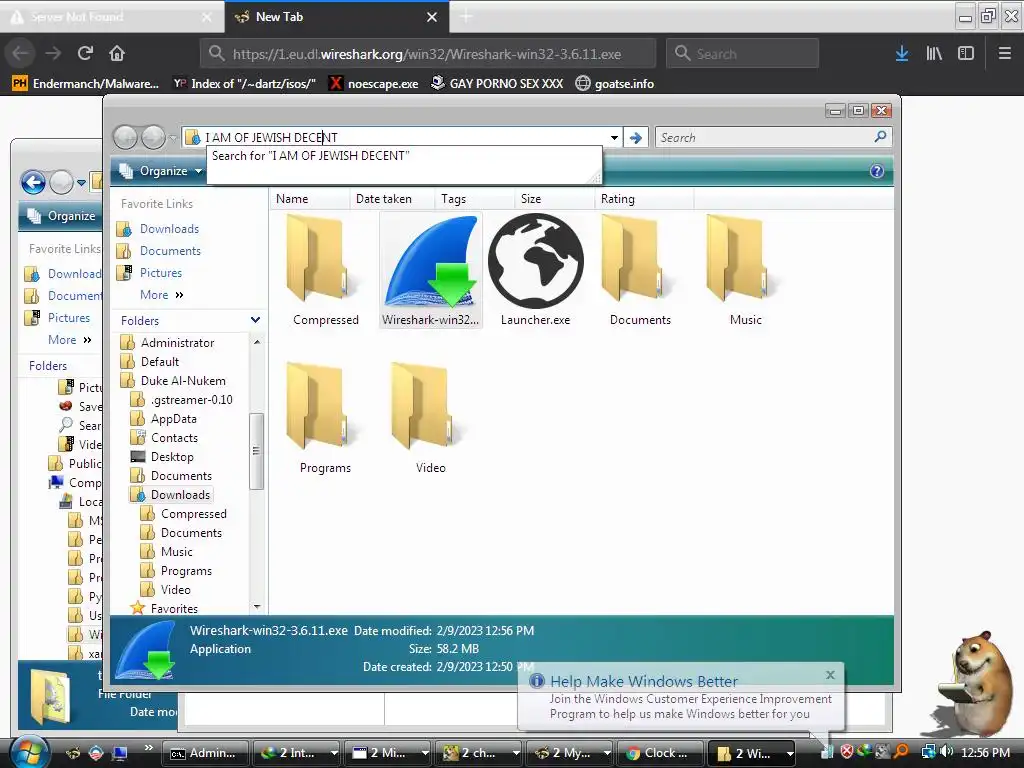Click the browser home icon

pyautogui.click(x=117, y=53)
